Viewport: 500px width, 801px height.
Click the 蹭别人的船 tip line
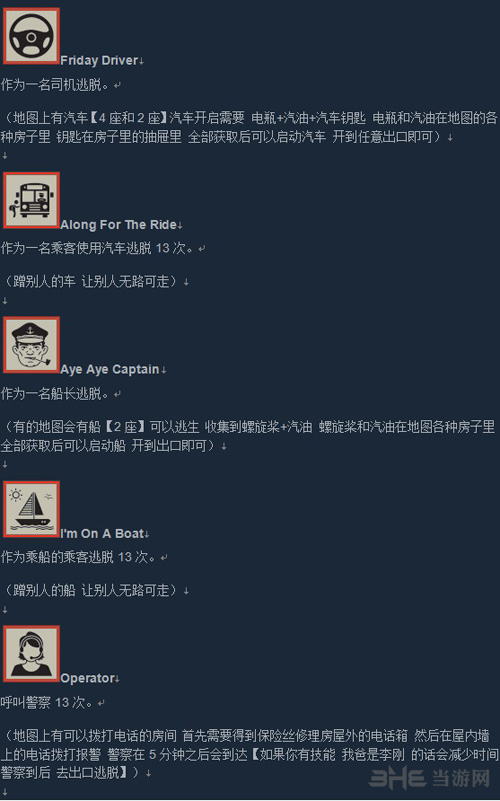click(91, 591)
